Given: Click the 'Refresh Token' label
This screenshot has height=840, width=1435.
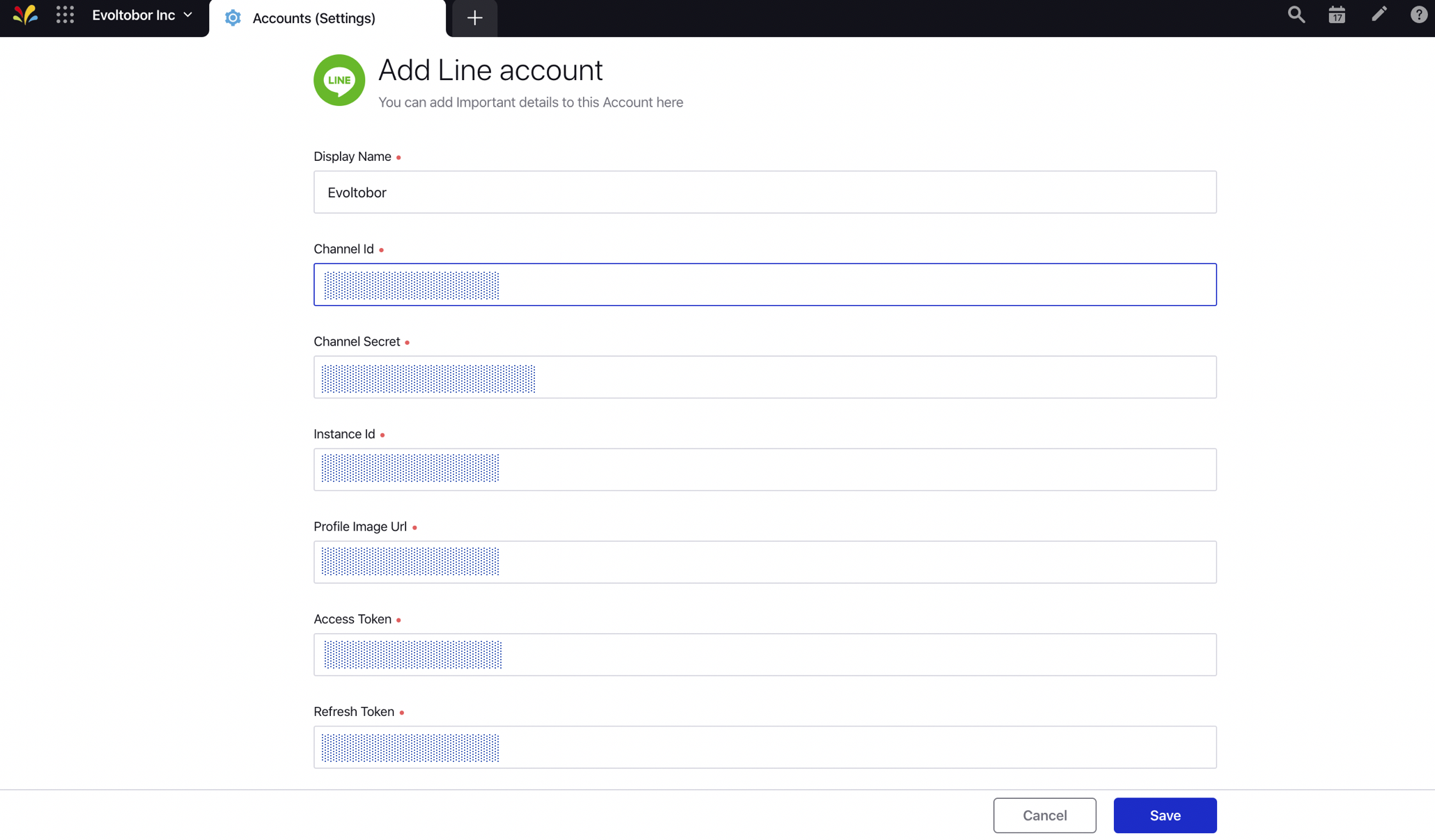Looking at the screenshot, I should (354, 712).
